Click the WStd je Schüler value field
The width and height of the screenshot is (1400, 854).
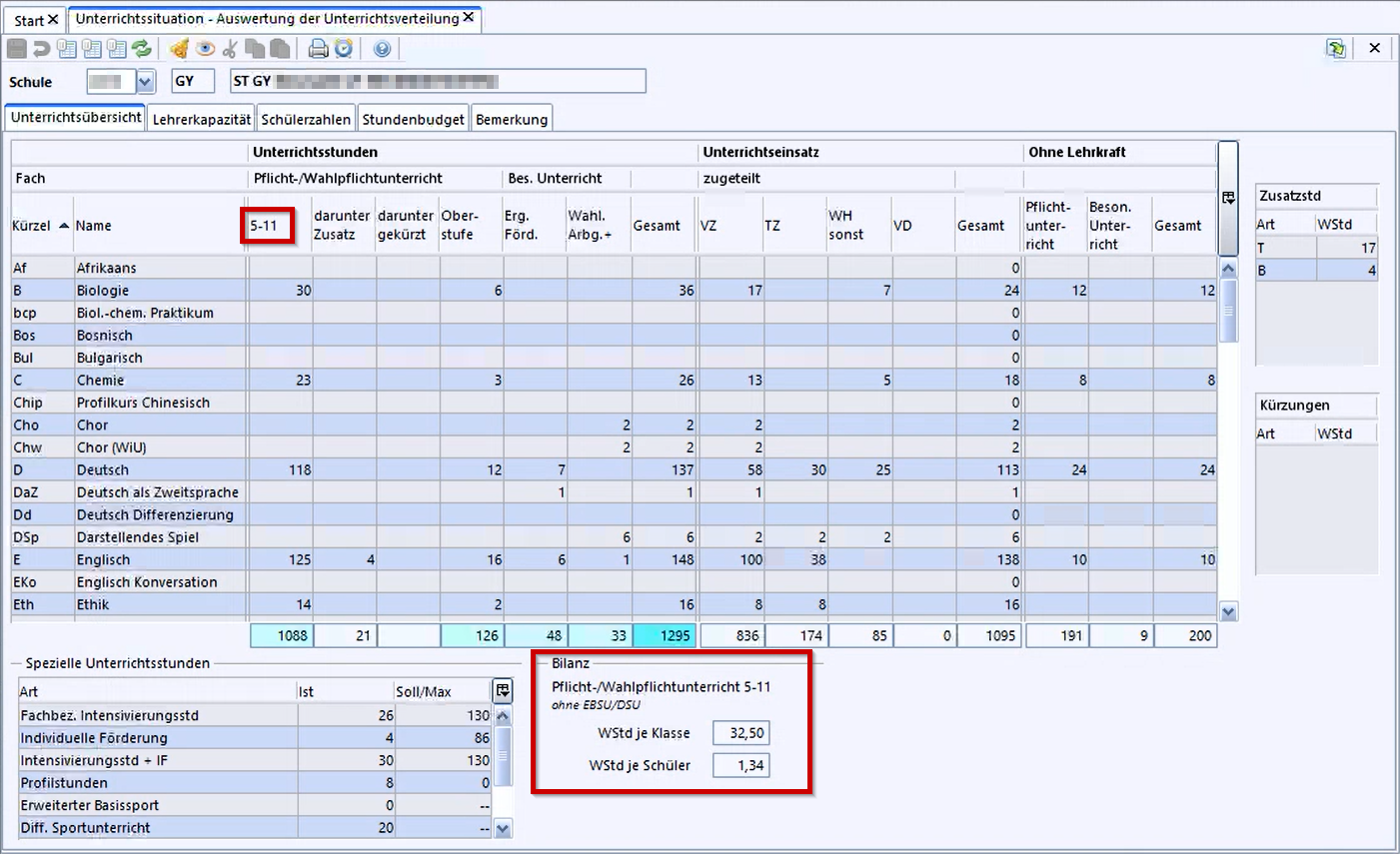(741, 766)
